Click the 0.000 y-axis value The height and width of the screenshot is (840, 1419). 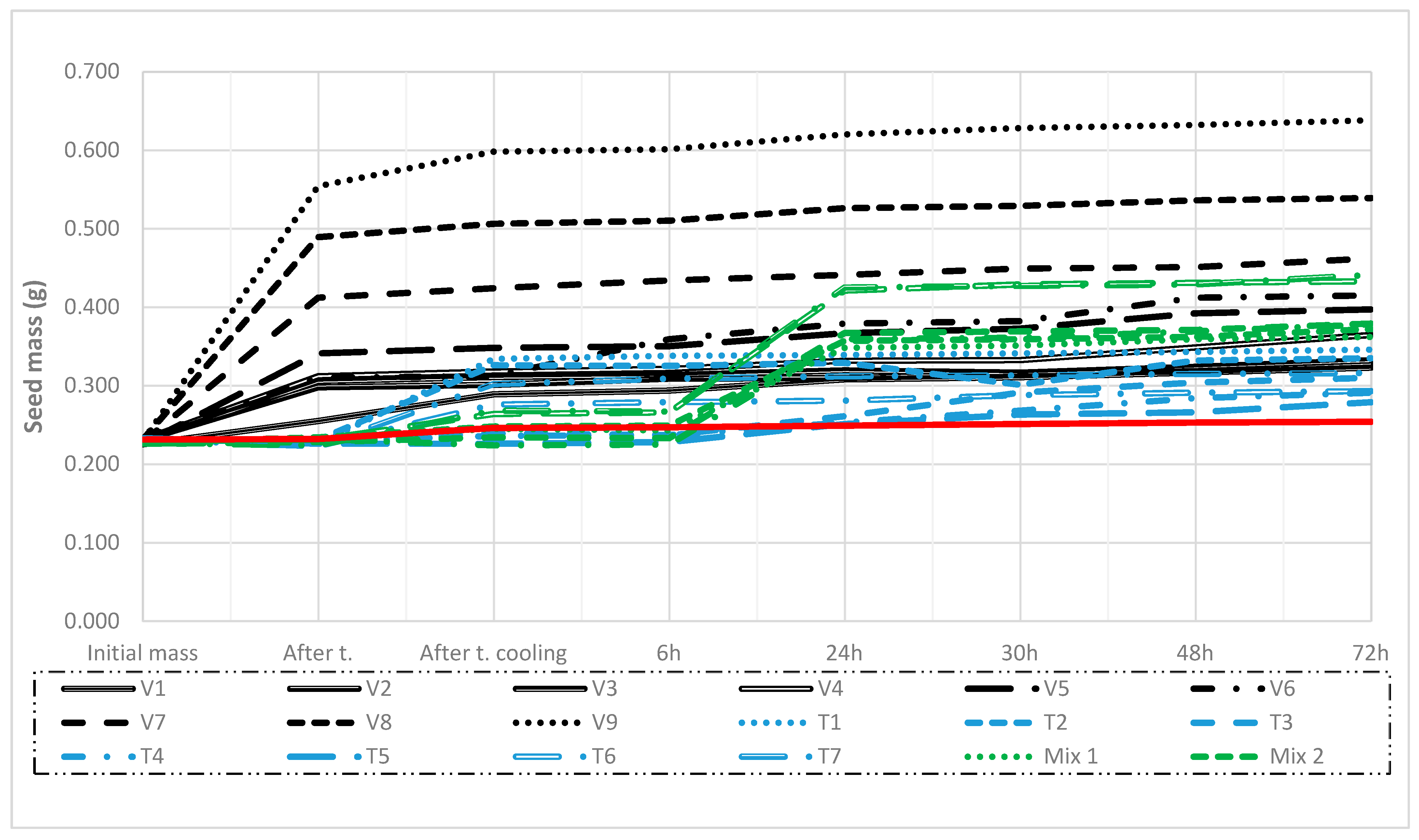click(92, 621)
